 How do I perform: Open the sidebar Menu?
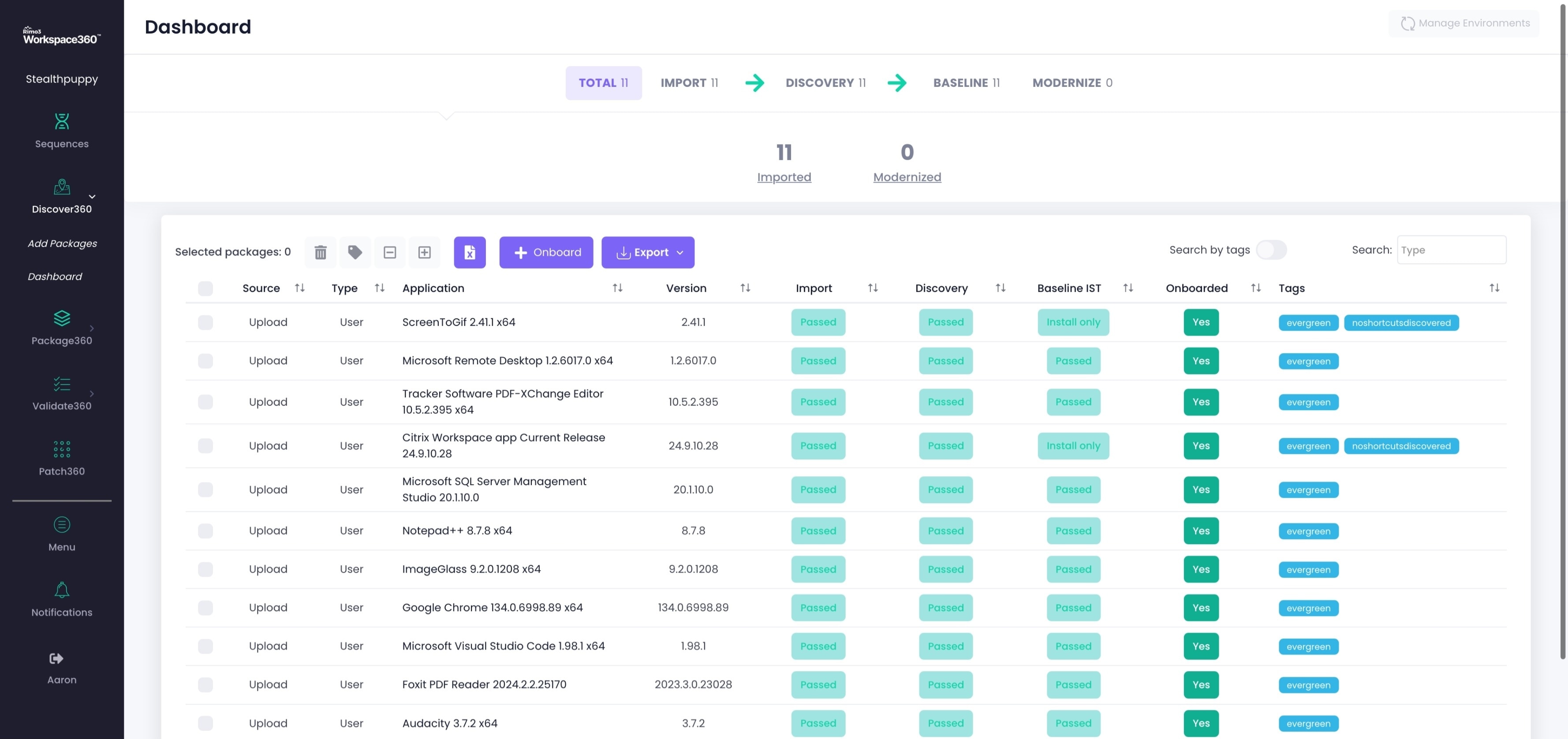coord(61,534)
